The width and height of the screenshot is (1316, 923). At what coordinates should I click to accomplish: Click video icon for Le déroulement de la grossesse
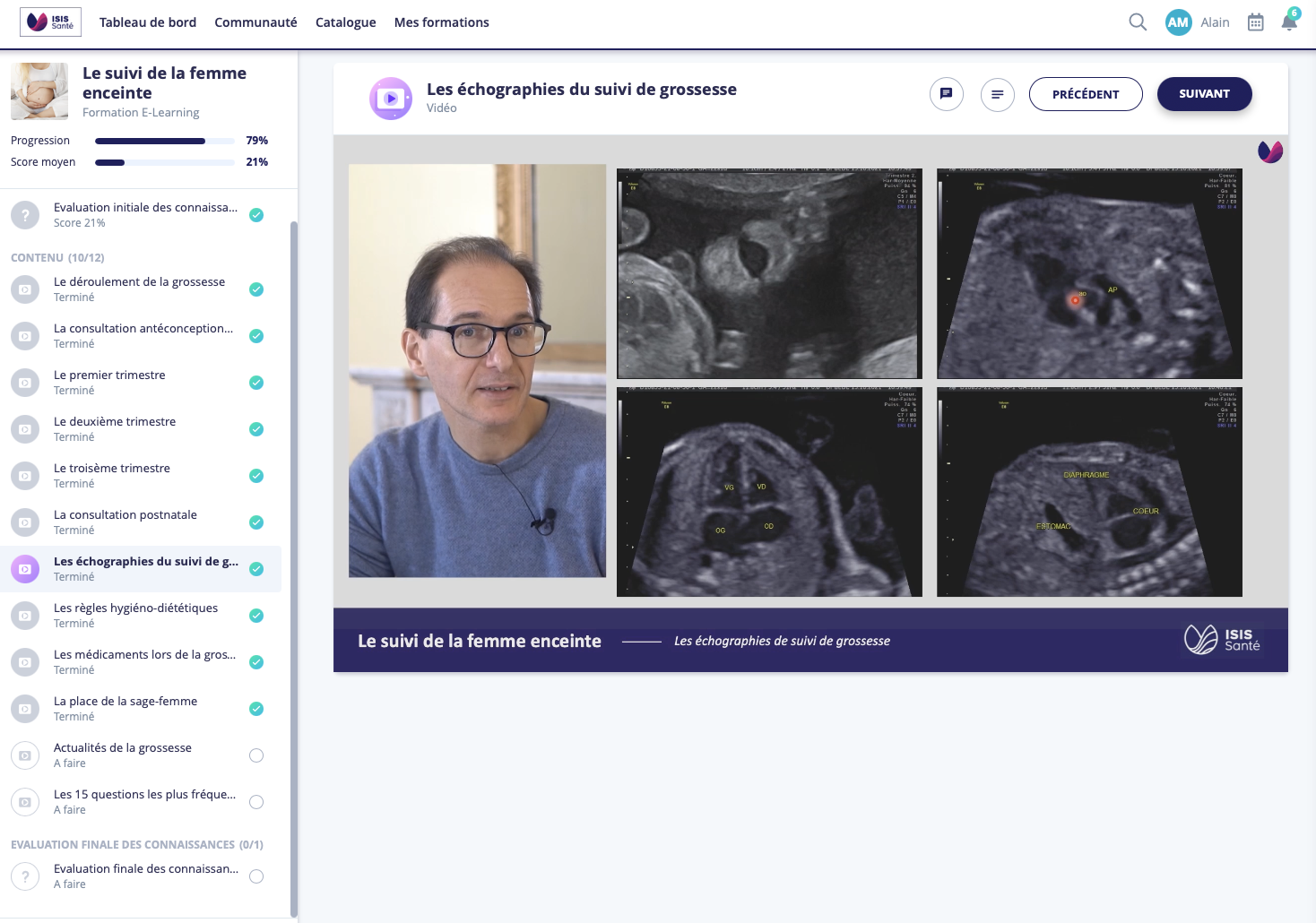point(25,289)
